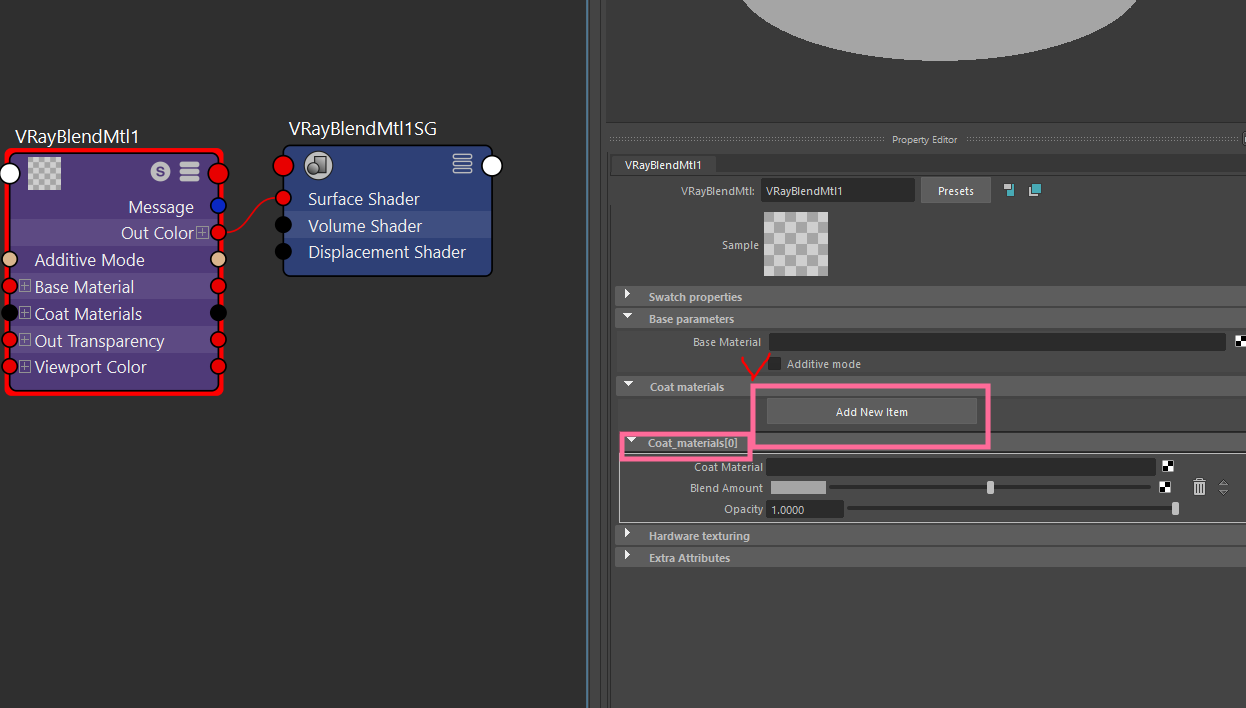Click the view-mode lines icon on VRayBlendMtl1SG node
The width and height of the screenshot is (1246, 708).
pyautogui.click(x=462, y=163)
